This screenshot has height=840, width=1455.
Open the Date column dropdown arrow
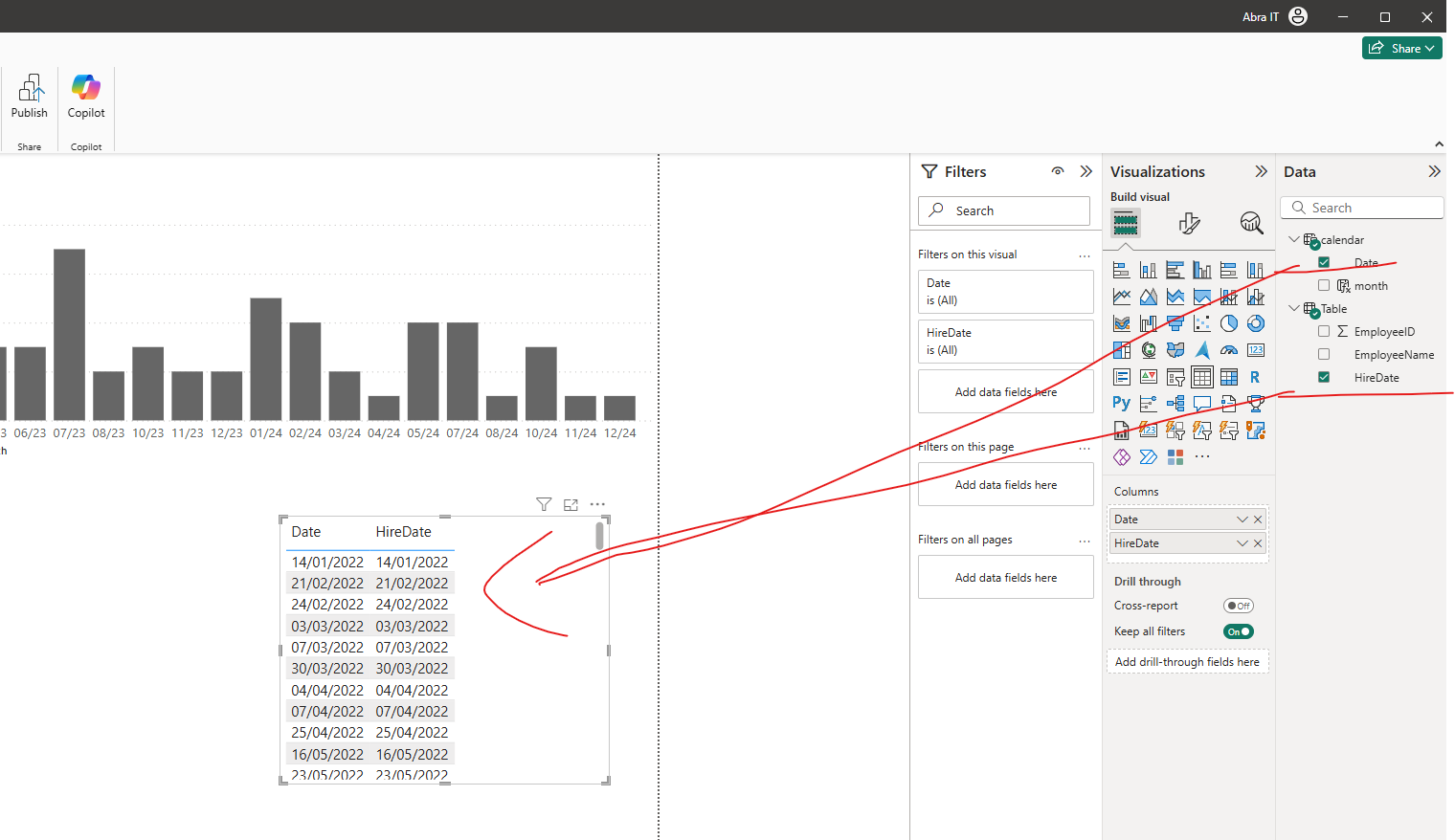coord(1242,519)
